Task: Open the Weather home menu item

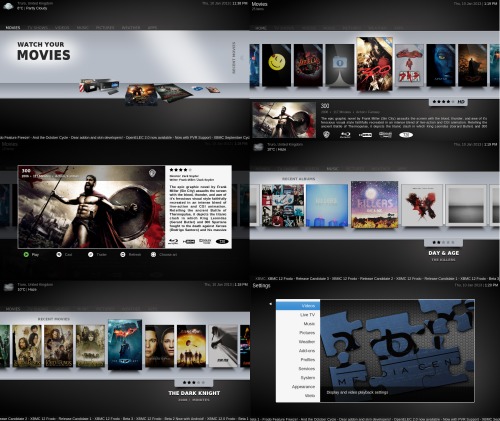Action: pos(131,28)
